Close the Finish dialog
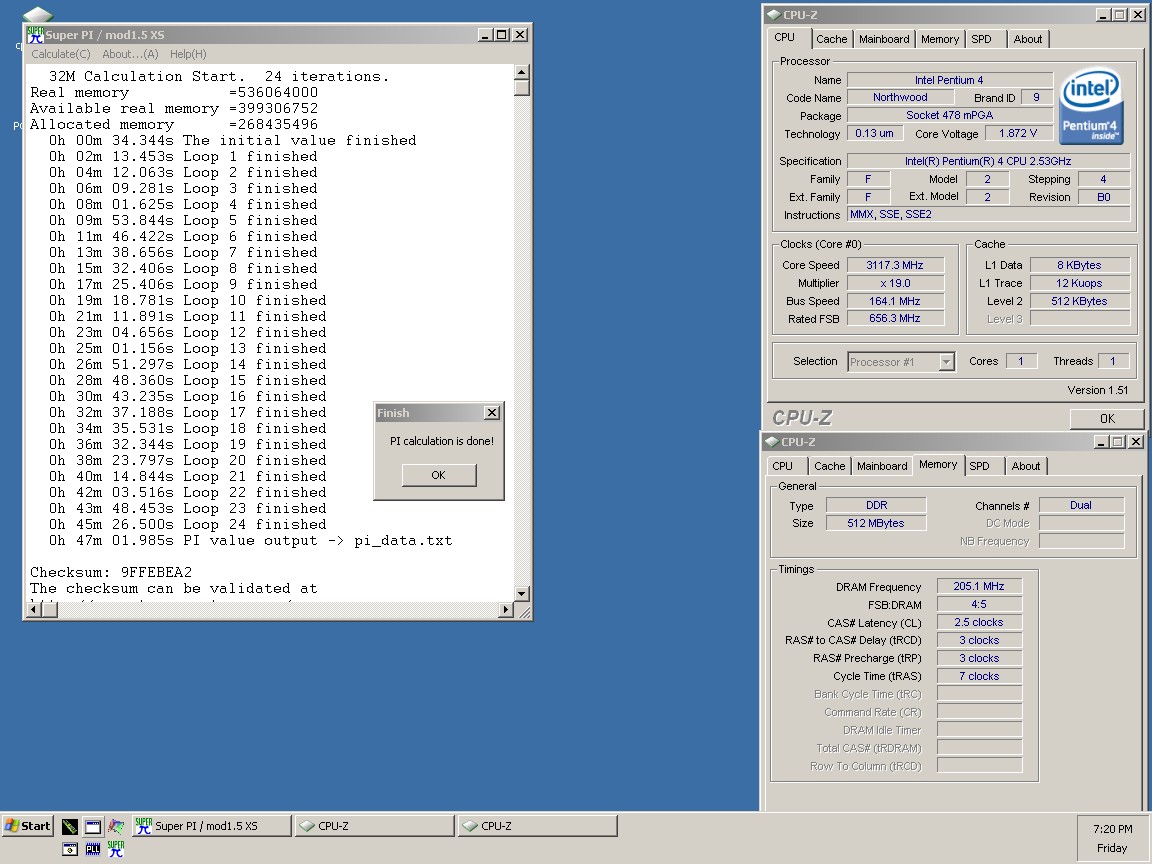The image size is (1152, 864). pyautogui.click(x=492, y=413)
